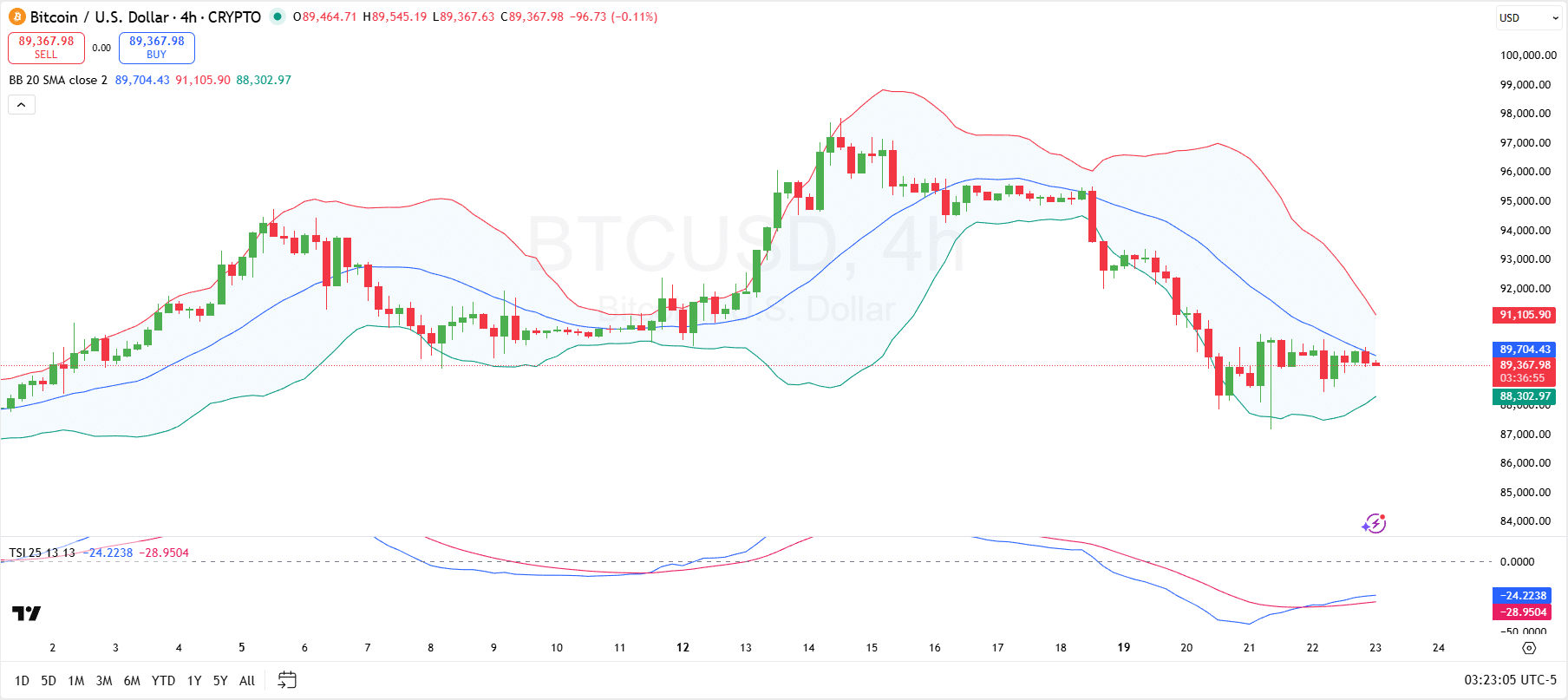Select the YTD date range
Viewport: 1568px width, 700px height.
point(163,681)
